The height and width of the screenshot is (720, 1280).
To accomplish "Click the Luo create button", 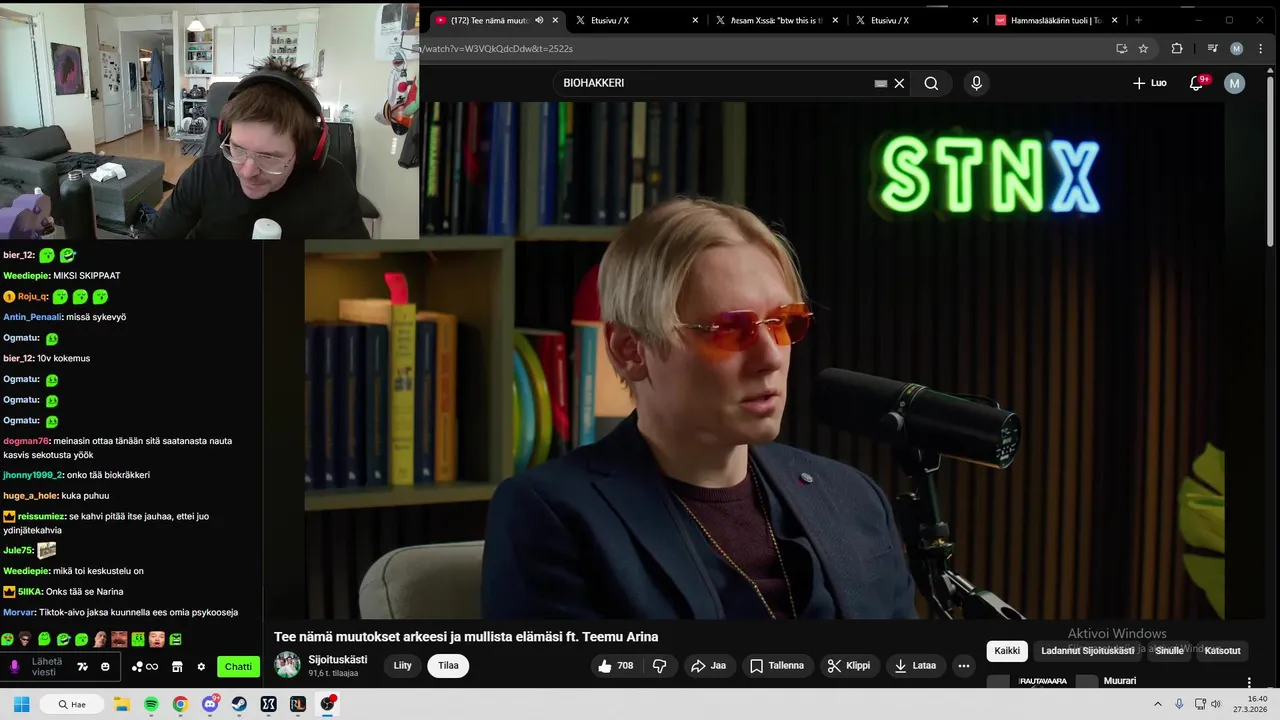I will (x=1150, y=83).
